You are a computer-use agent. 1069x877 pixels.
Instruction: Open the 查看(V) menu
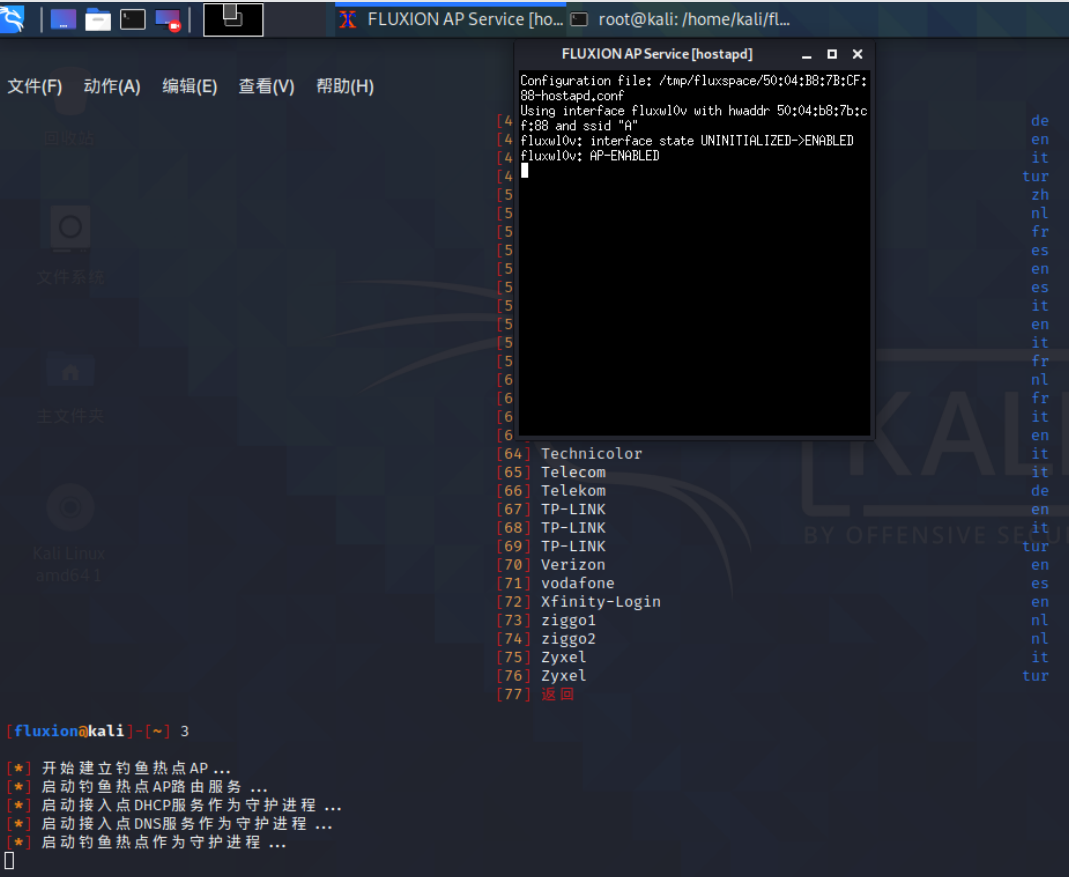point(267,87)
